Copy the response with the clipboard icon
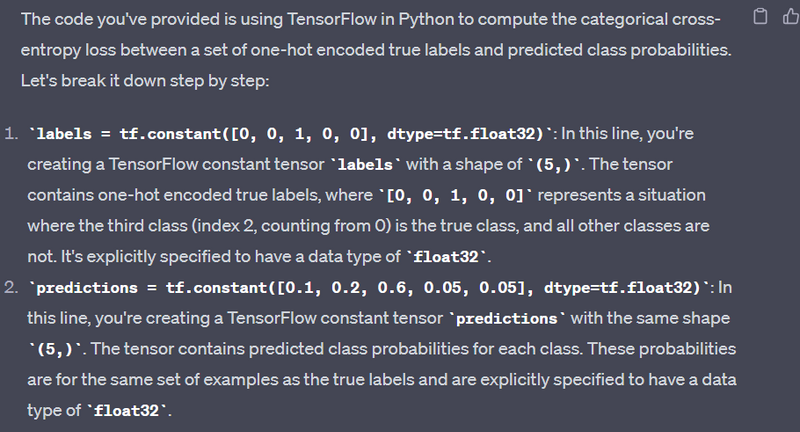 click(x=761, y=17)
